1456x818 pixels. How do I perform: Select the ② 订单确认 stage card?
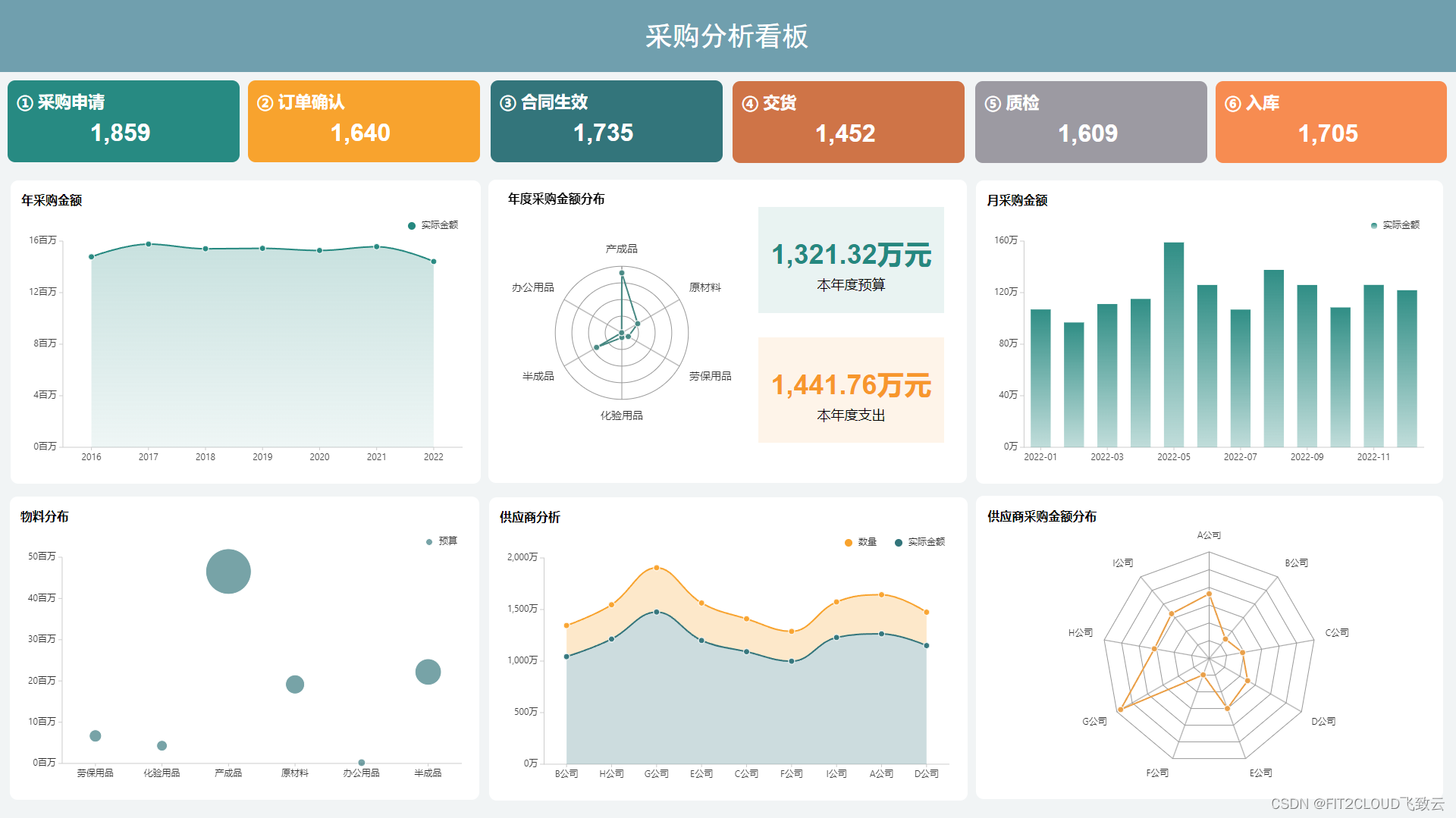coord(363,121)
